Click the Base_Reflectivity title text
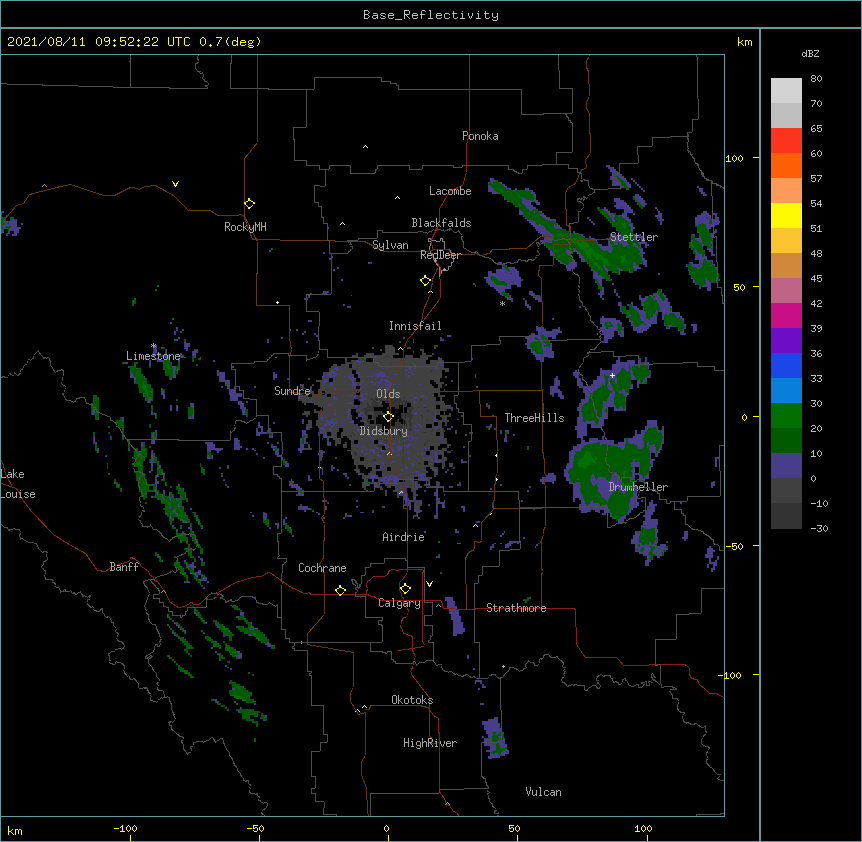The width and height of the screenshot is (862, 842). pyautogui.click(x=431, y=15)
